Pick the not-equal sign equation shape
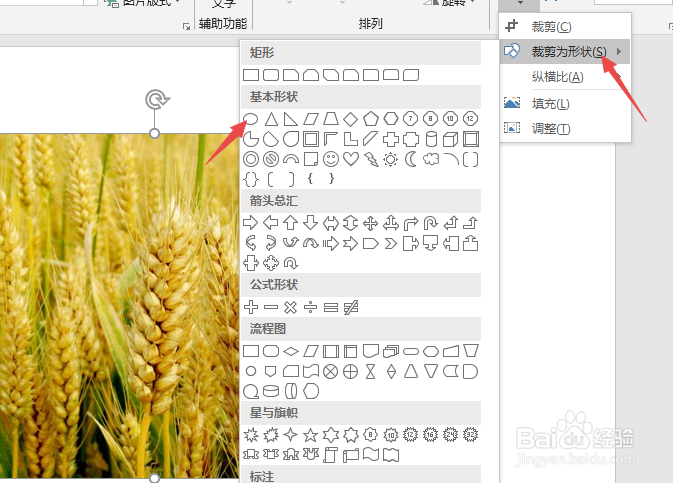The image size is (673, 483). pos(351,307)
